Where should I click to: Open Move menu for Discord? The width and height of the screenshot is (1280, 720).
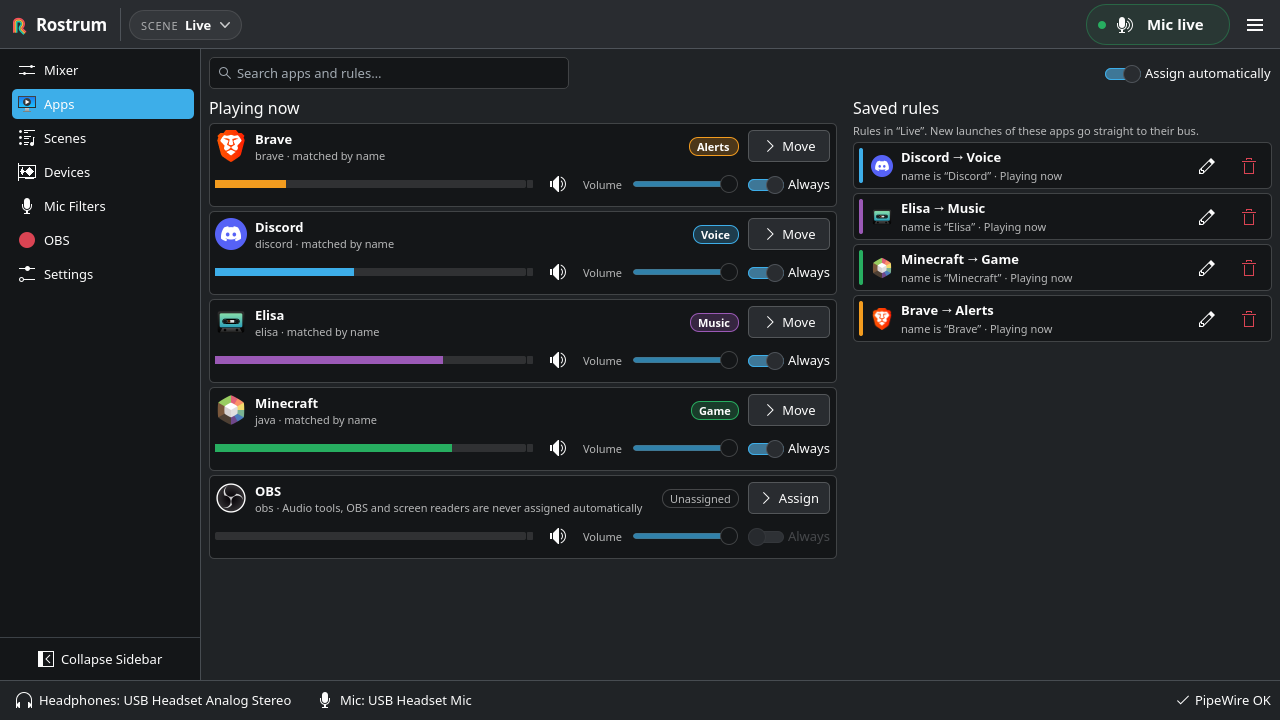[x=789, y=234]
